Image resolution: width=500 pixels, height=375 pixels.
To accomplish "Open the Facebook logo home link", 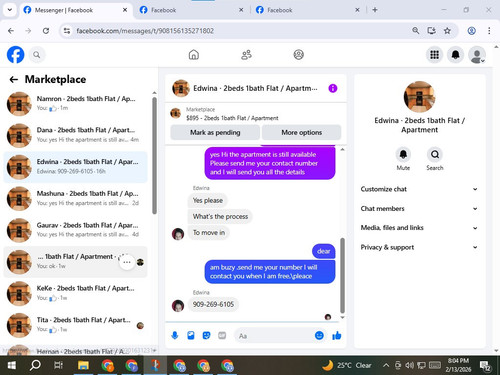I will (16, 55).
